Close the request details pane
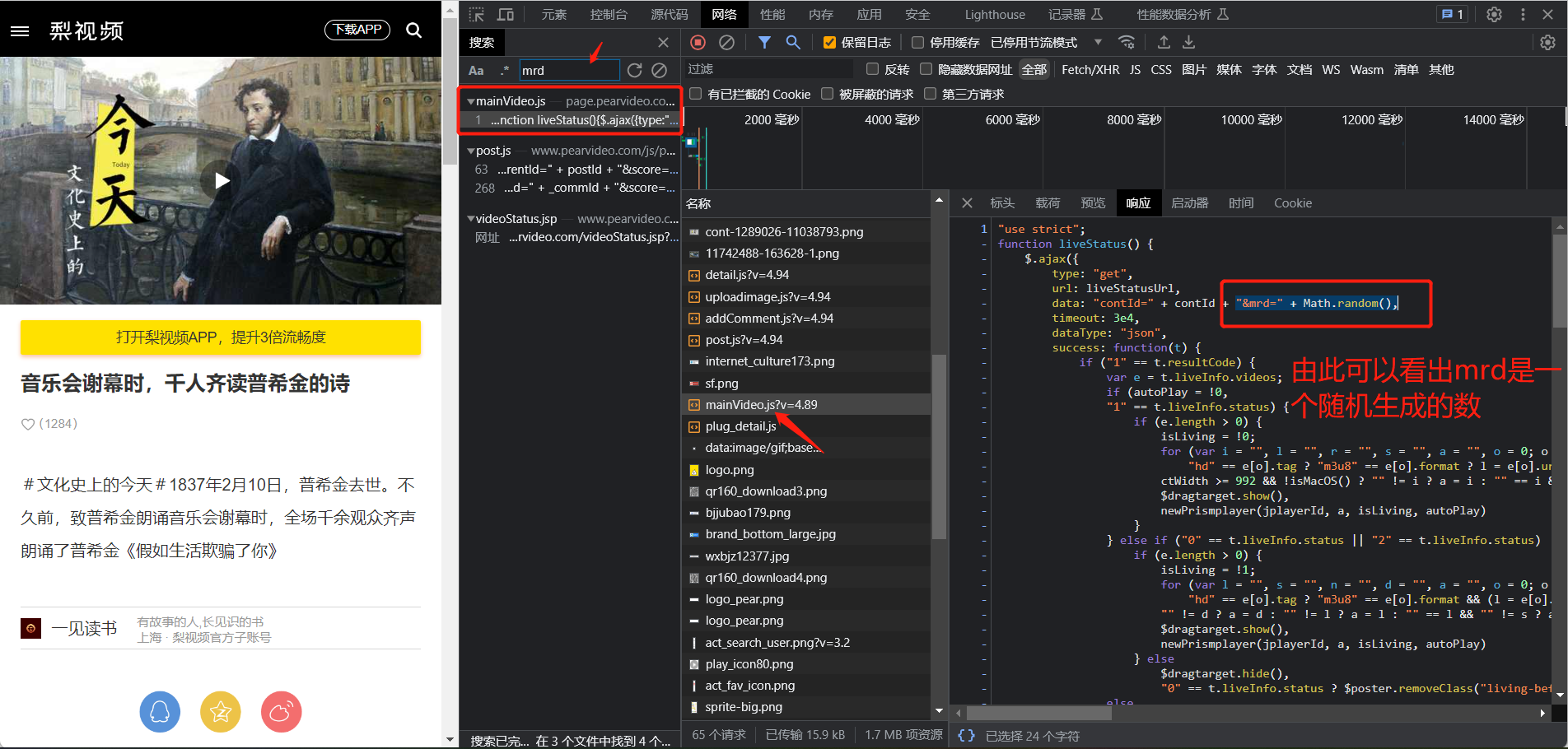 (x=967, y=203)
